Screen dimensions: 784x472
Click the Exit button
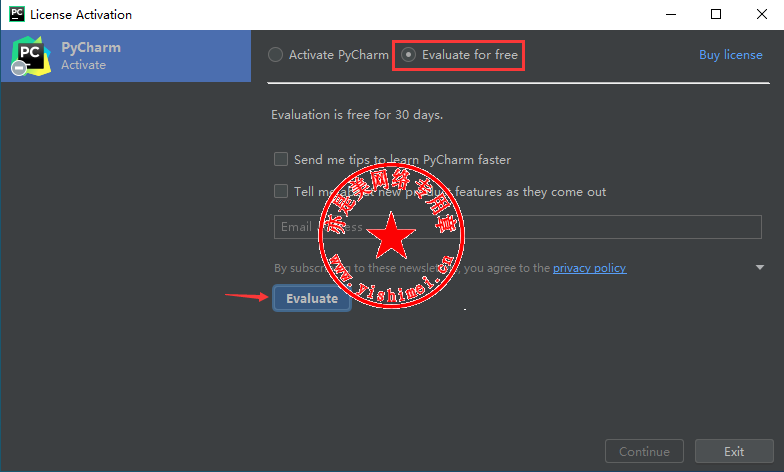tap(734, 452)
